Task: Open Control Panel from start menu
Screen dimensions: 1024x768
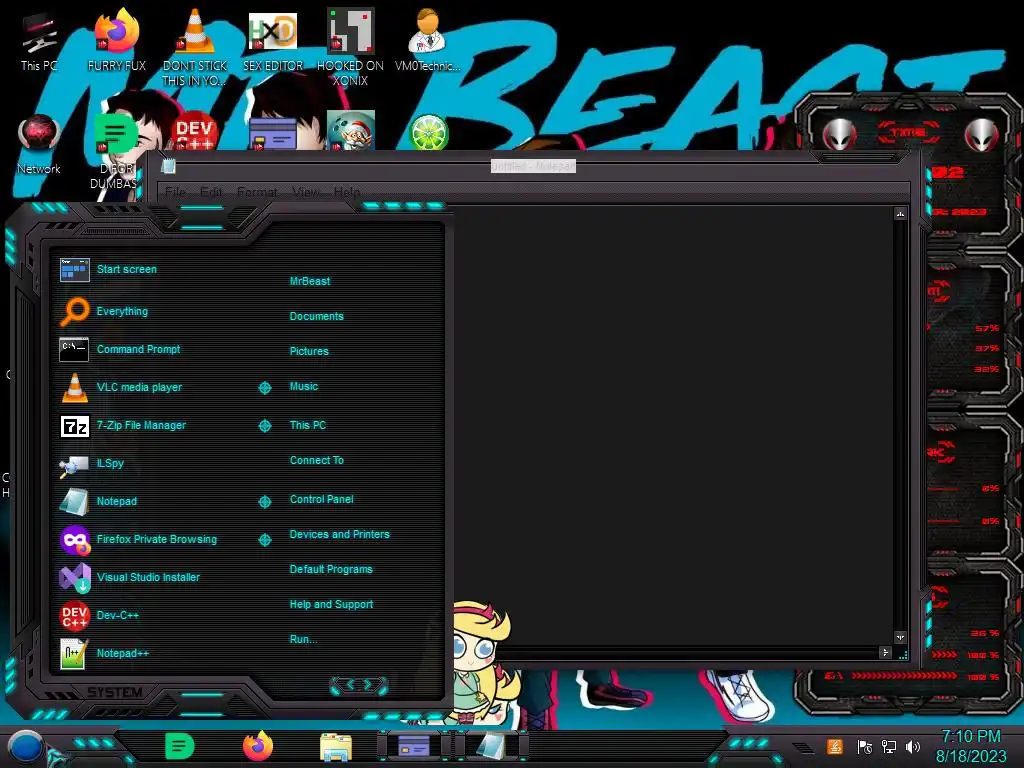Action: pos(321,499)
